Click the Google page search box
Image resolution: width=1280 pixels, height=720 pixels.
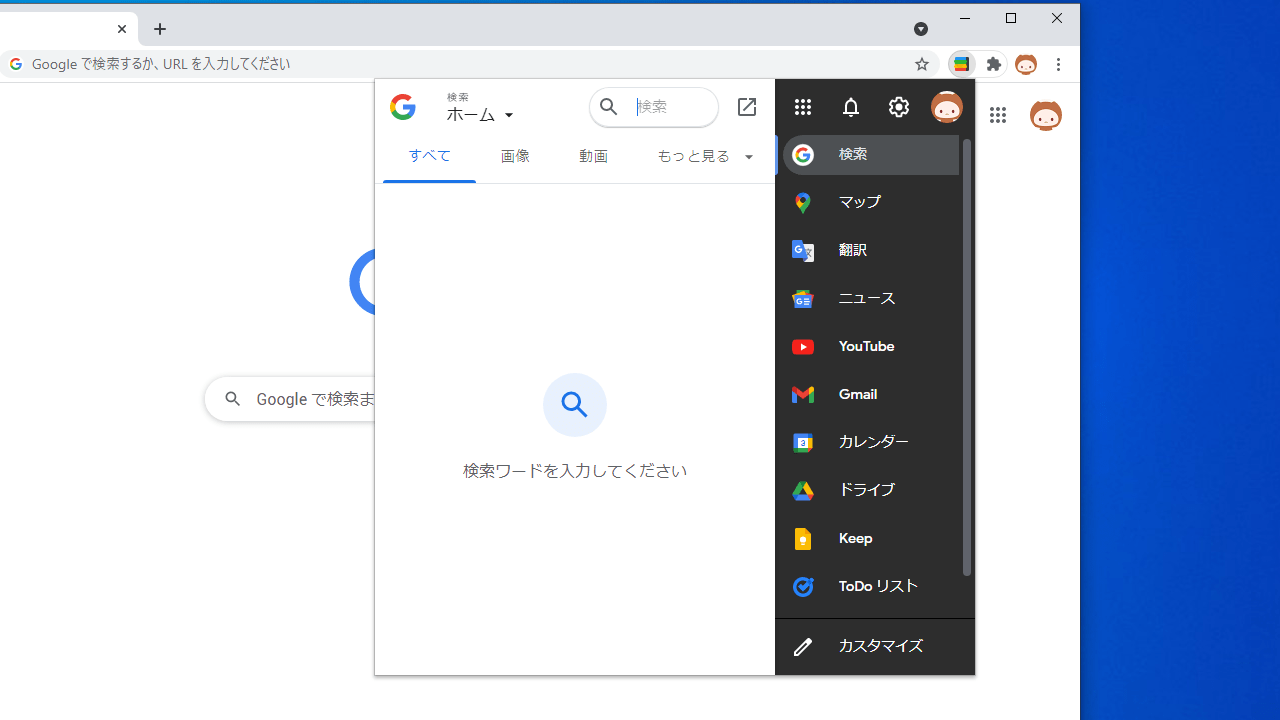point(290,399)
